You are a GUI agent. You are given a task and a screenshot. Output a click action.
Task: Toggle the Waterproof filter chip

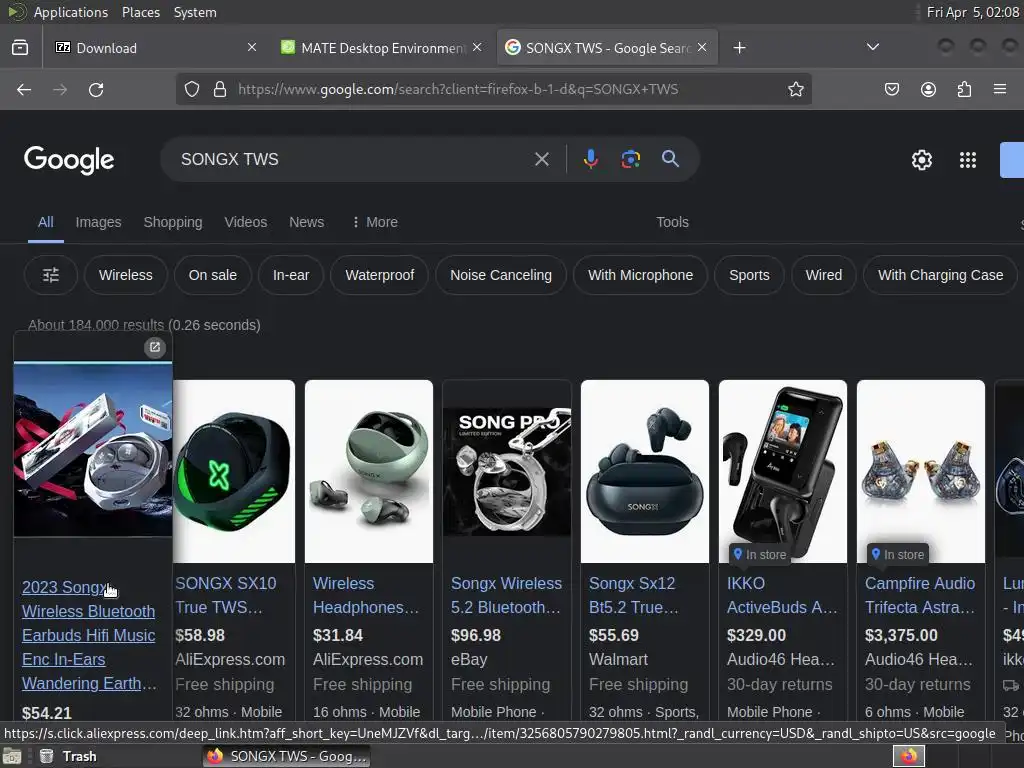(x=379, y=275)
